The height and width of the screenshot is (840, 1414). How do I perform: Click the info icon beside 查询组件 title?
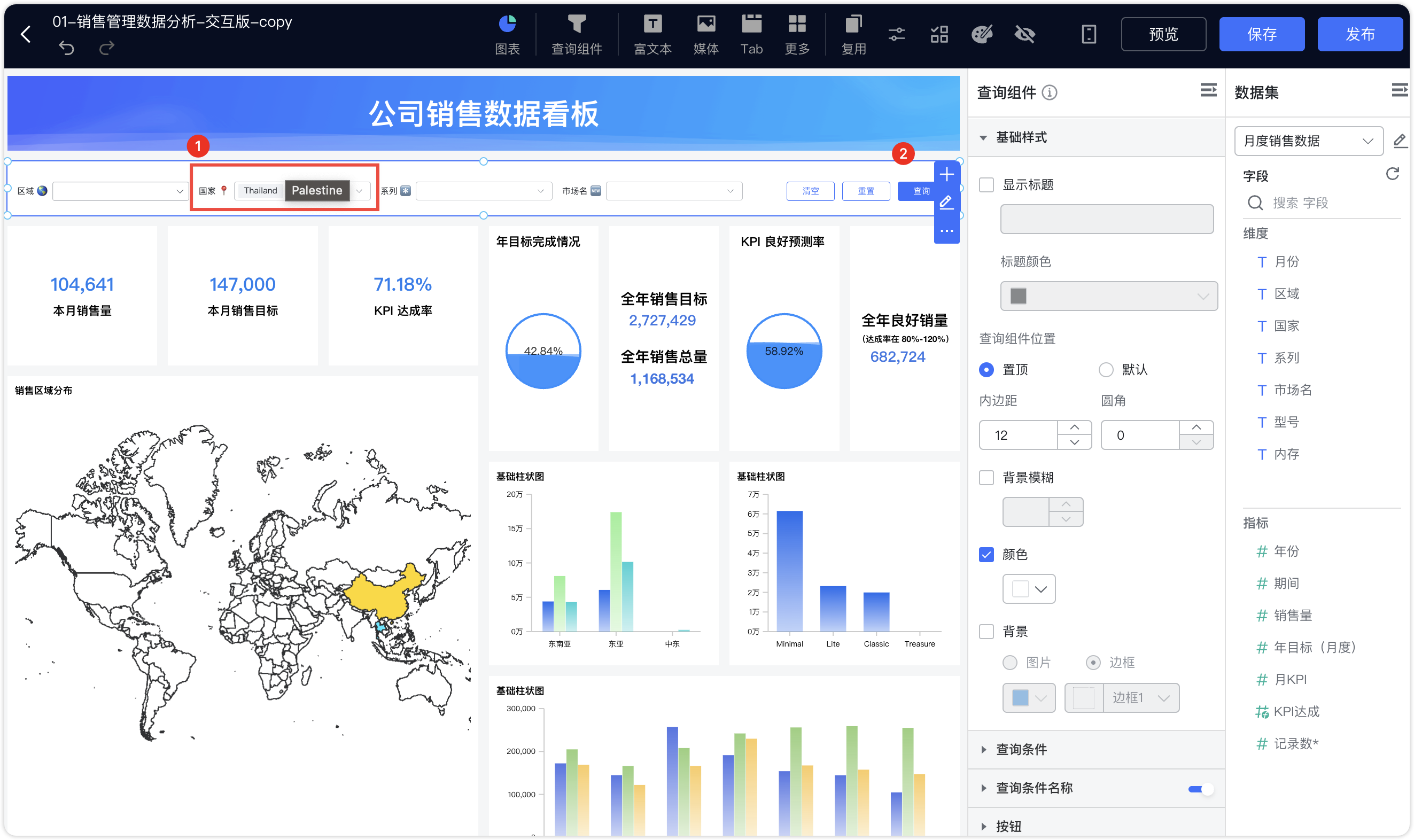(x=1049, y=92)
